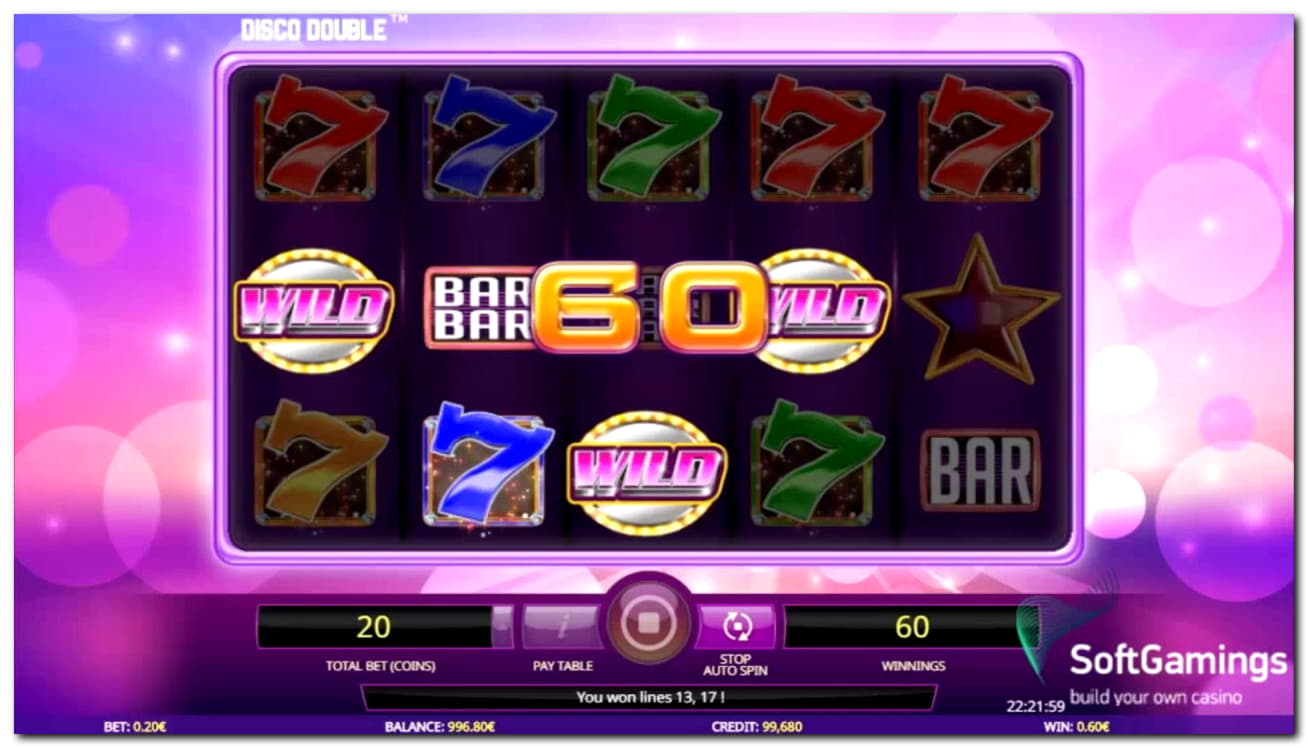Click the small control beside the Total Bet box
The height and width of the screenshot is (748, 1308).
(504, 627)
